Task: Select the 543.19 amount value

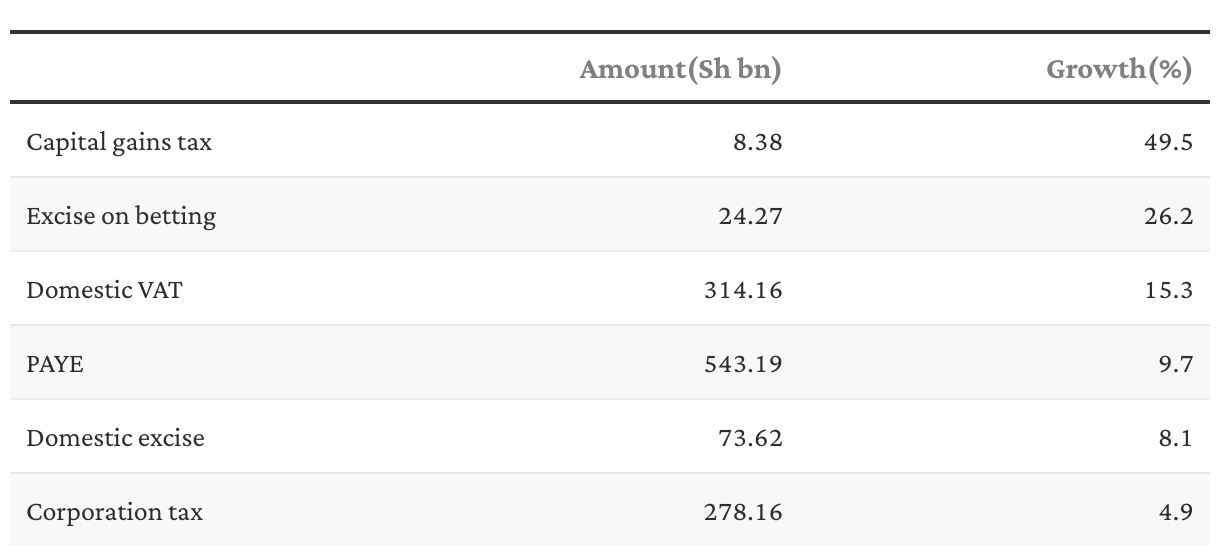Action: tap(743, 364)
